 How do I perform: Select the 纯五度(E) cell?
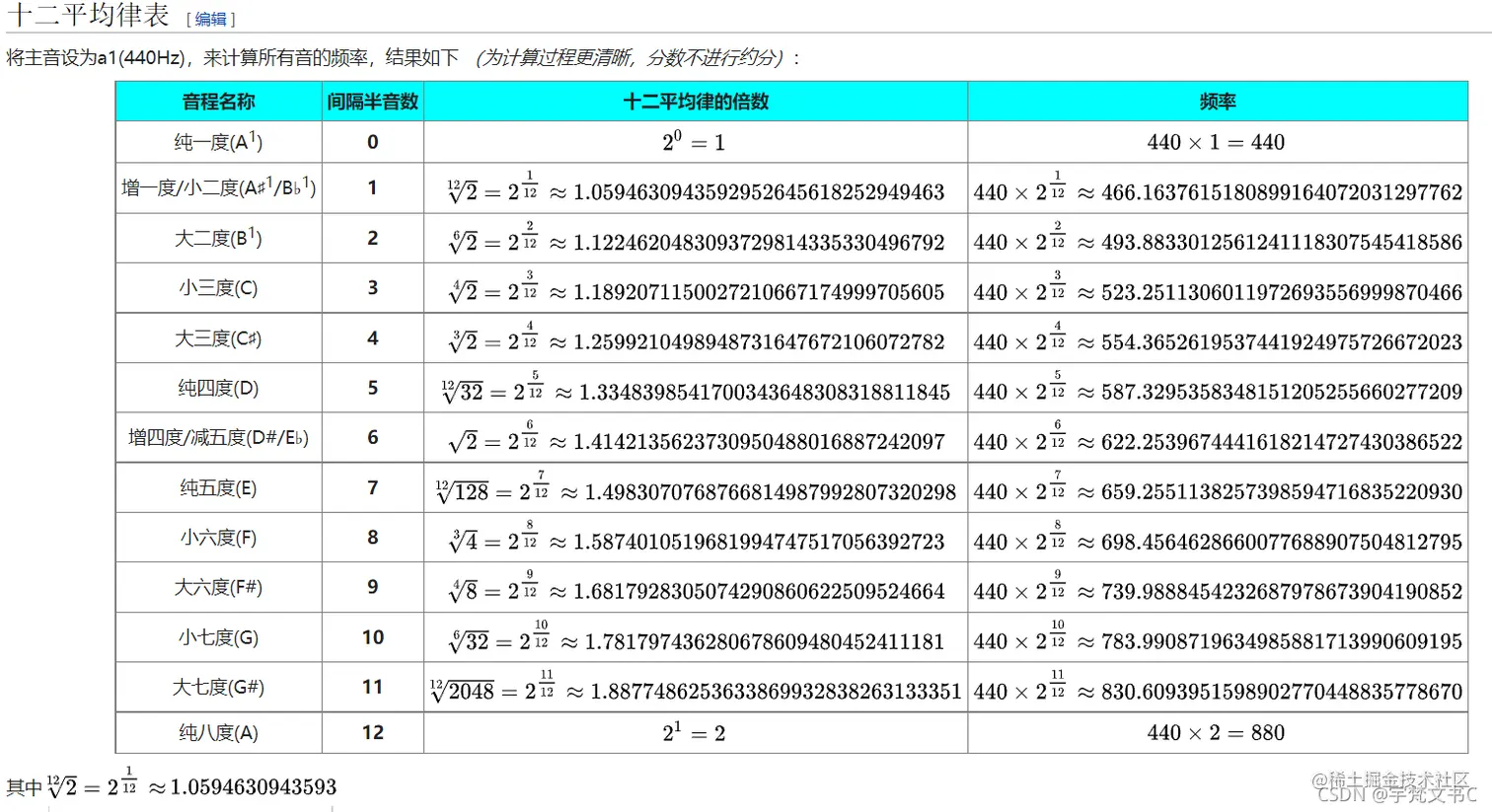(219, 487)
